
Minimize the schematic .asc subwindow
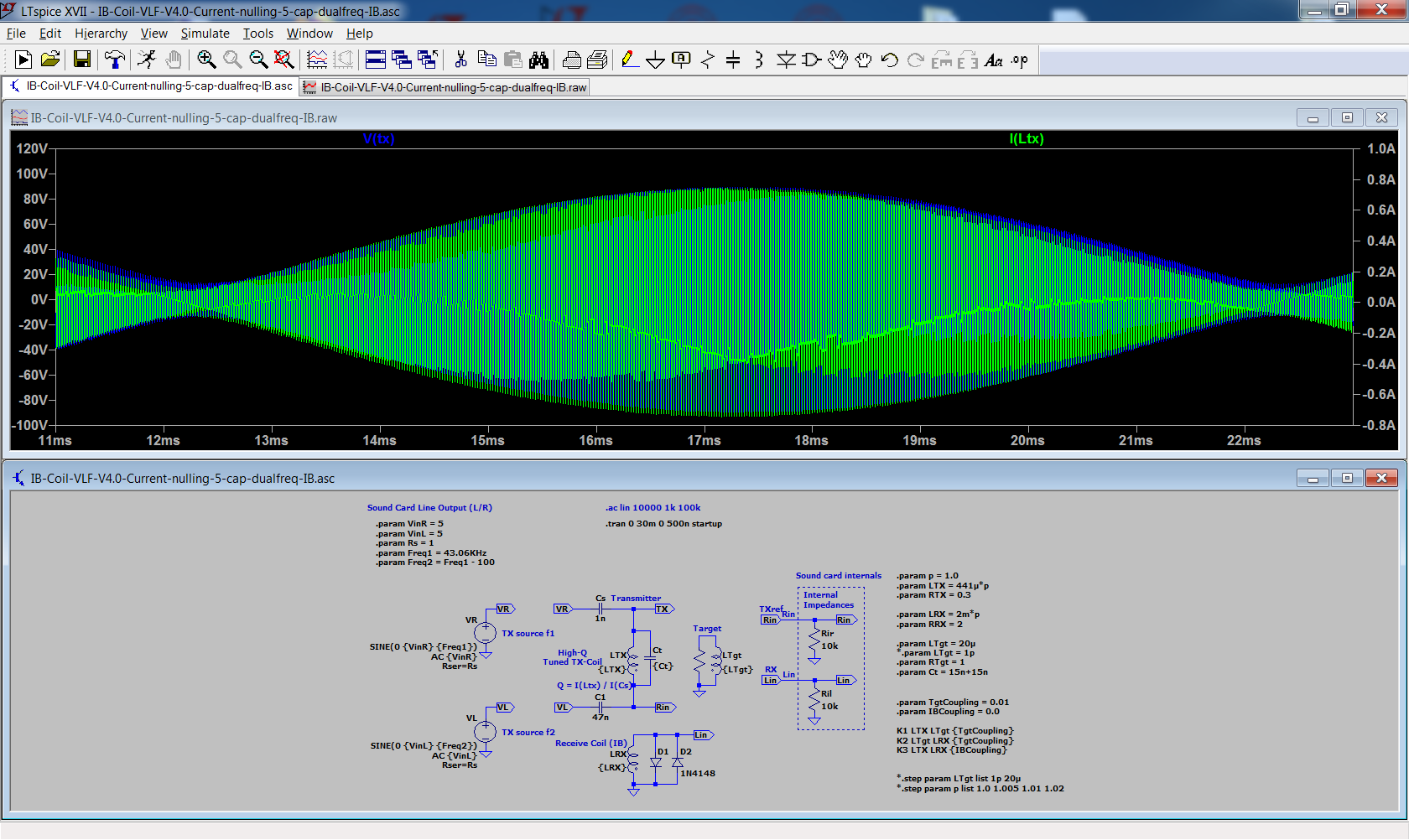coord(1313,478)
